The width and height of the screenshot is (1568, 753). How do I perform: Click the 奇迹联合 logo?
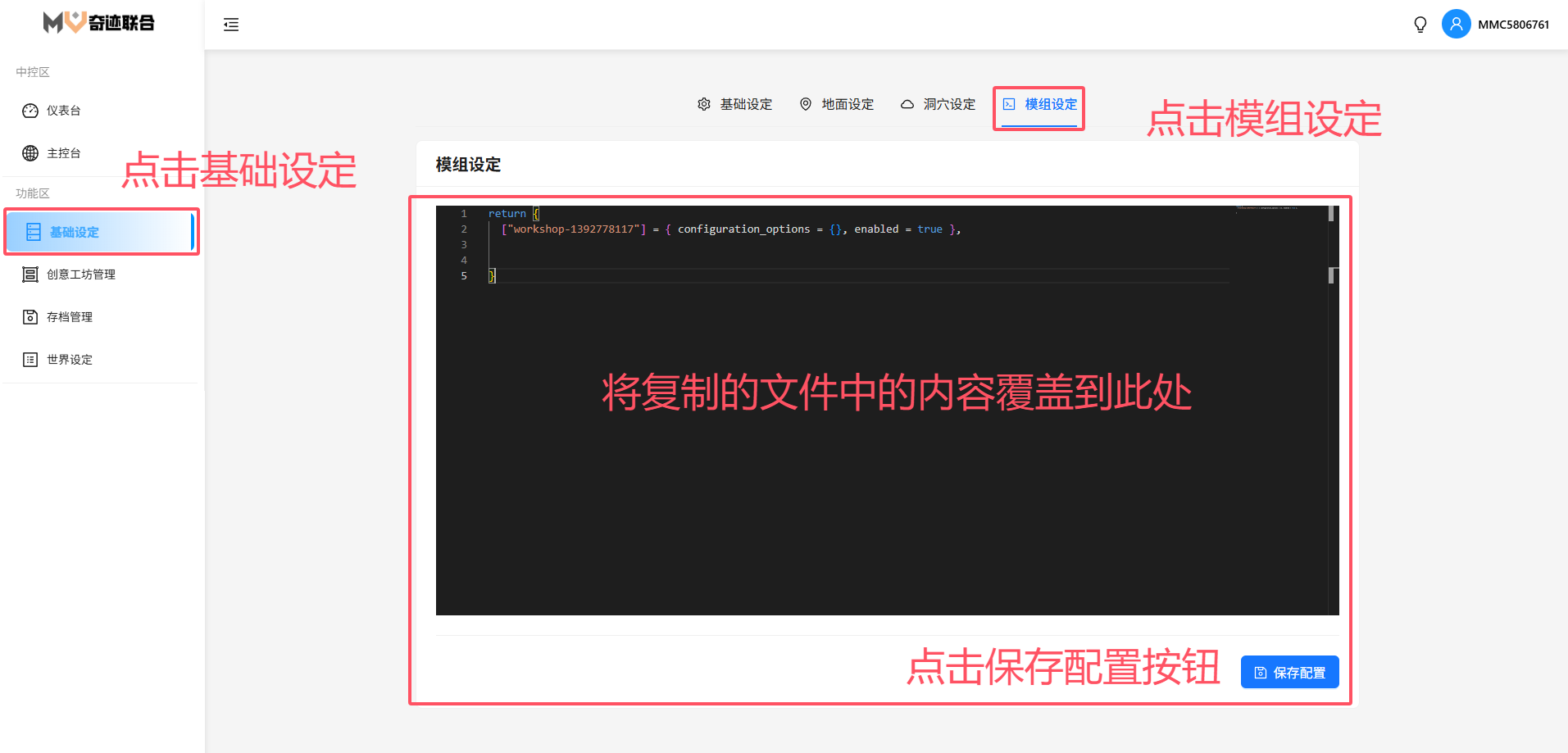click(99, 23)
